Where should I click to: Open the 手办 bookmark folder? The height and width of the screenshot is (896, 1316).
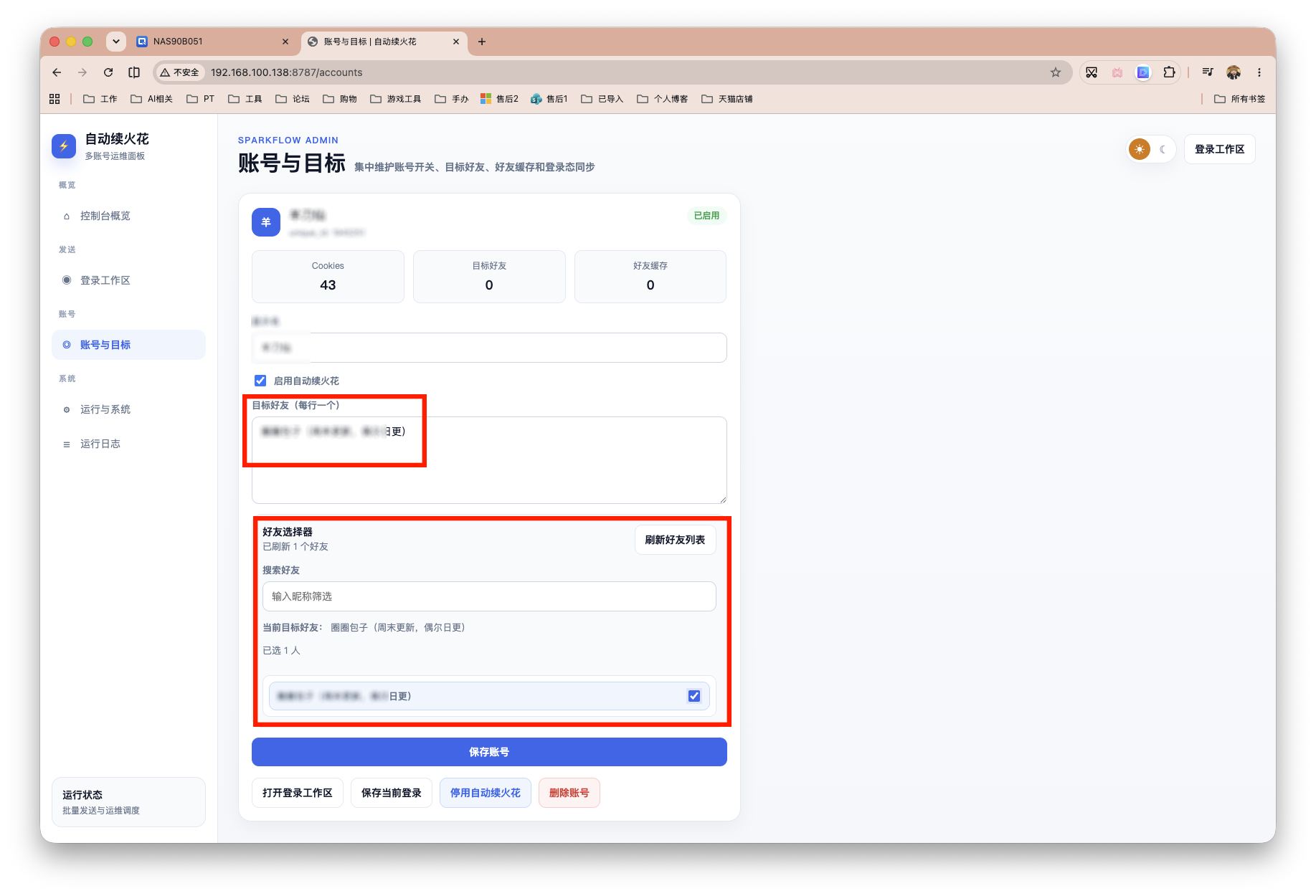452,99
